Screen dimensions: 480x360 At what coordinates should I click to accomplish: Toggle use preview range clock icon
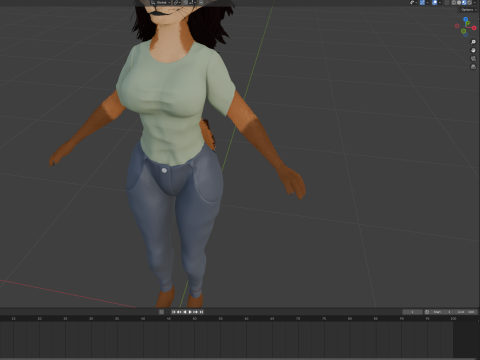[x=427, y=312]
